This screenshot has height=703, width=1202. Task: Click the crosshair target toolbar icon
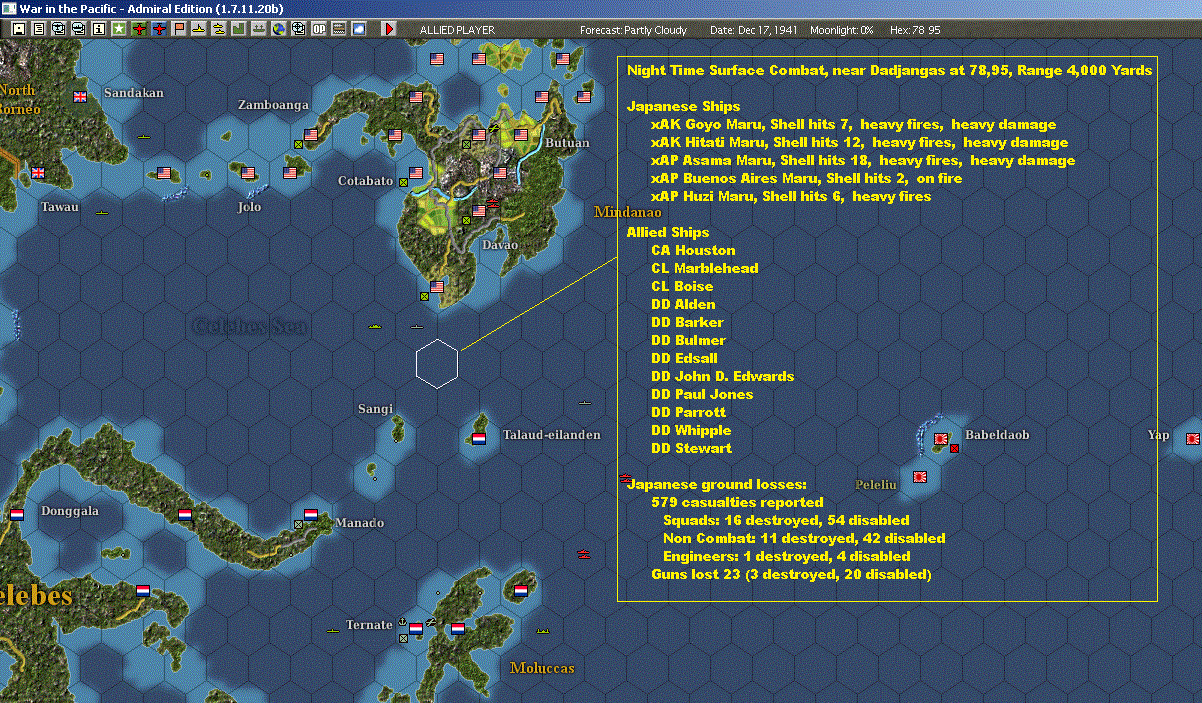pos(298,29)
